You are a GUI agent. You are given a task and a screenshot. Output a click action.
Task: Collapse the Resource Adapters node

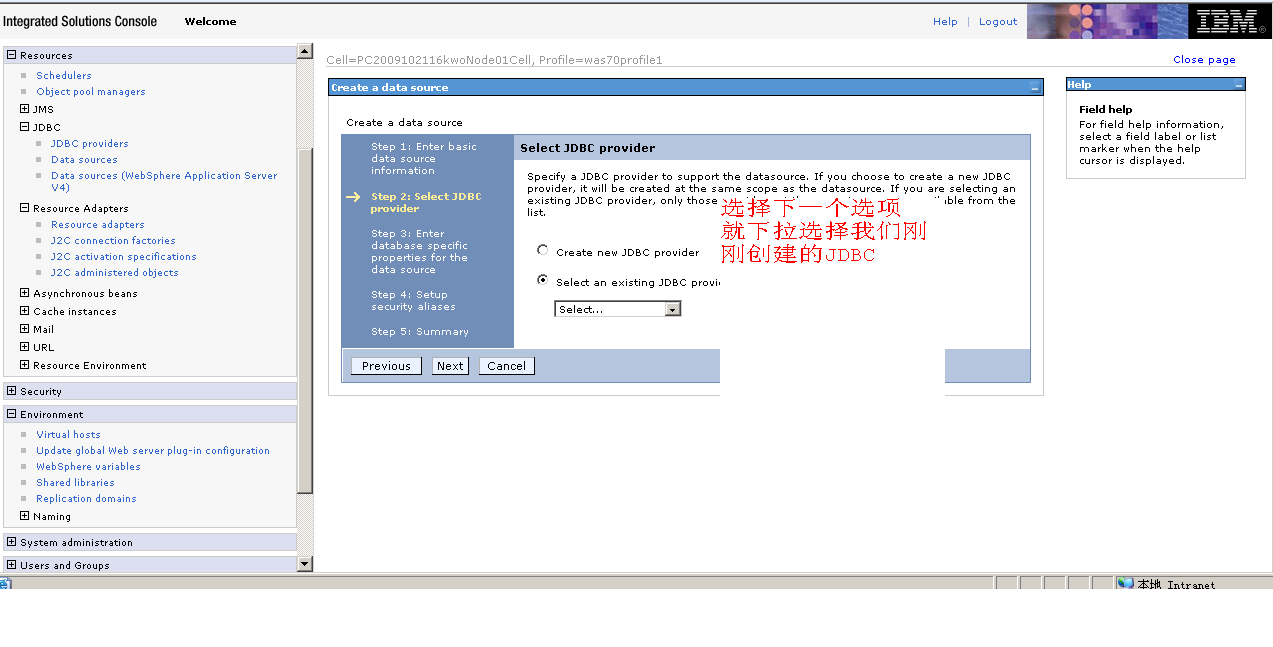point(25,208)
